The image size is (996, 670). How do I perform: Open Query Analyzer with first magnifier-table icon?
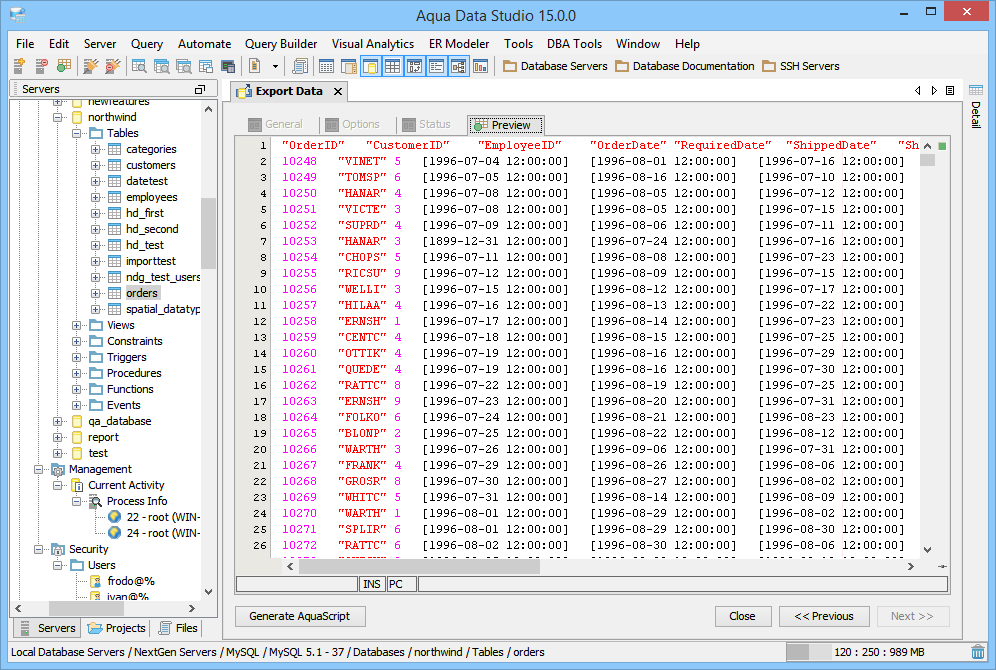[139, 65]
